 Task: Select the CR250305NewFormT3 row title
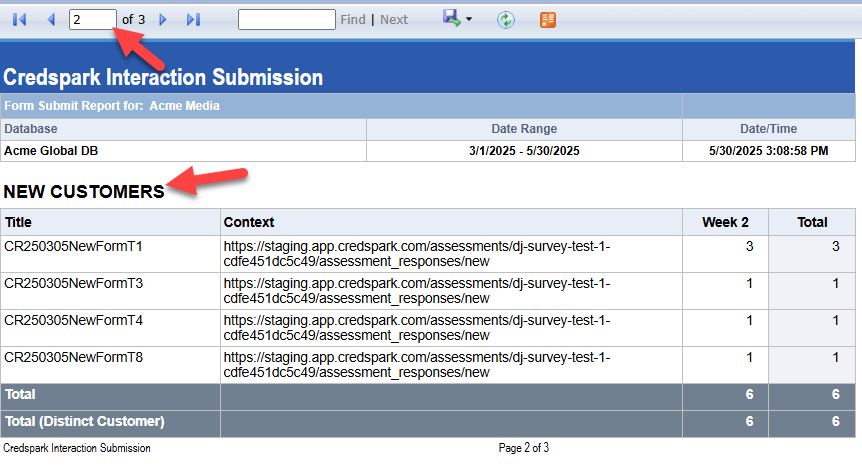pyautogui.click(x=74, y=283)
